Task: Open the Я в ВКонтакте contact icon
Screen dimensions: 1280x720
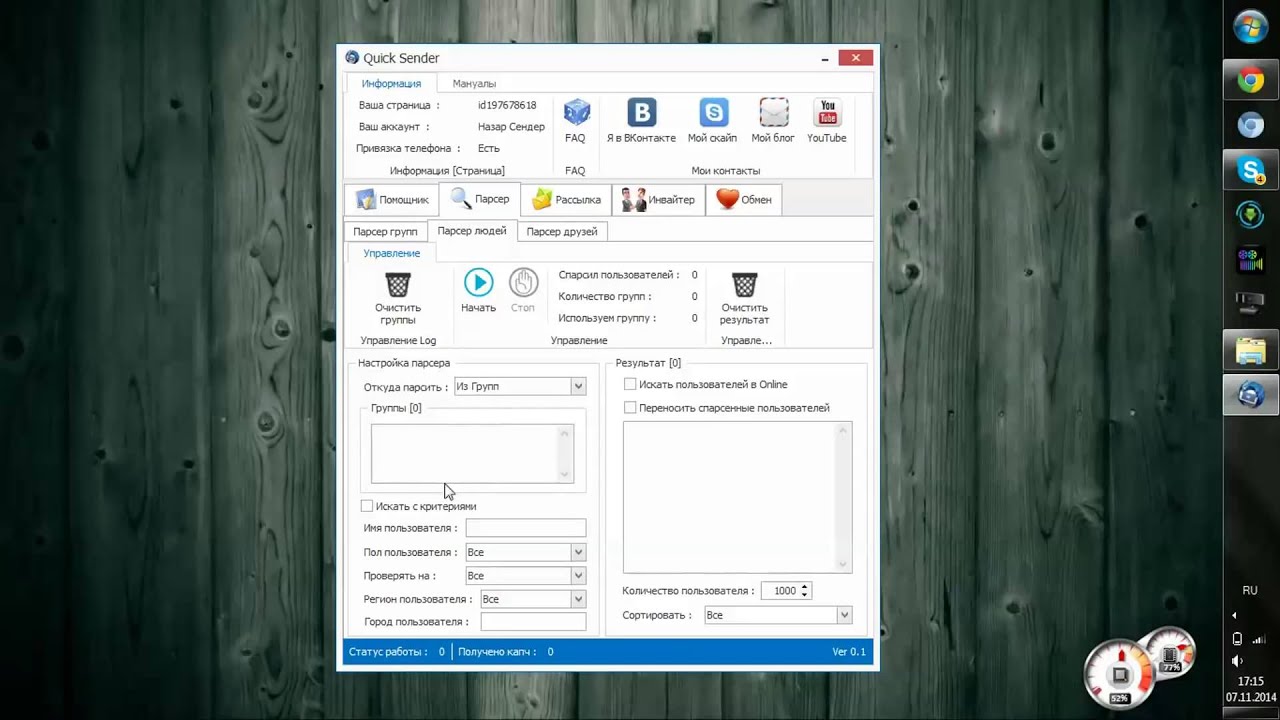Action: pos(641,113)
